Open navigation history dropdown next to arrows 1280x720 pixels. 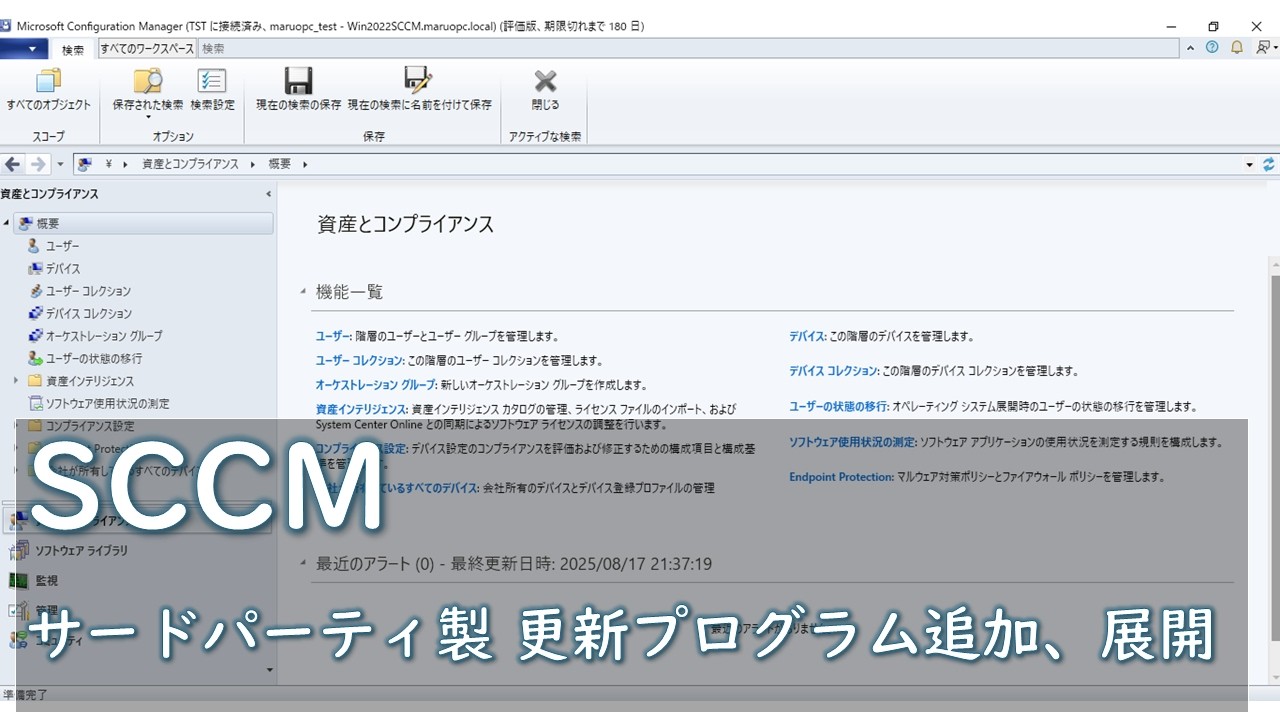[x=60, y=164]
